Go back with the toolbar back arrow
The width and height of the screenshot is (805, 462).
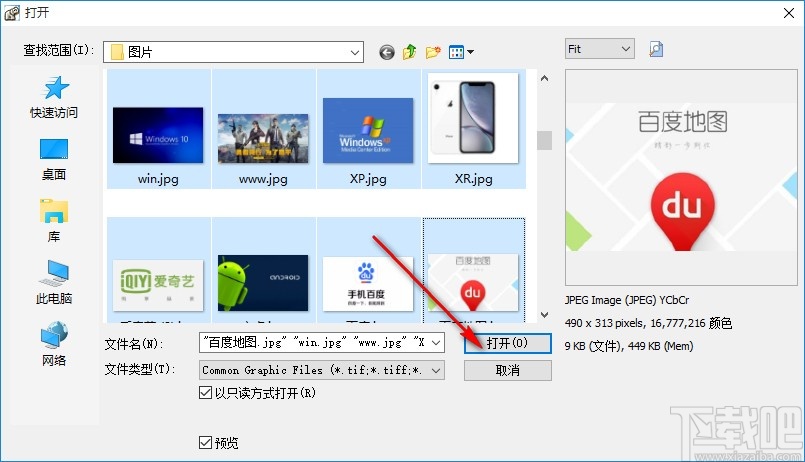pyautogui.click(x=387, y=52)
